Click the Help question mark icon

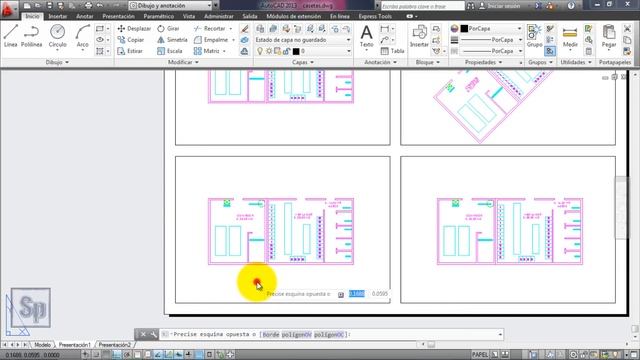(571, 6)
